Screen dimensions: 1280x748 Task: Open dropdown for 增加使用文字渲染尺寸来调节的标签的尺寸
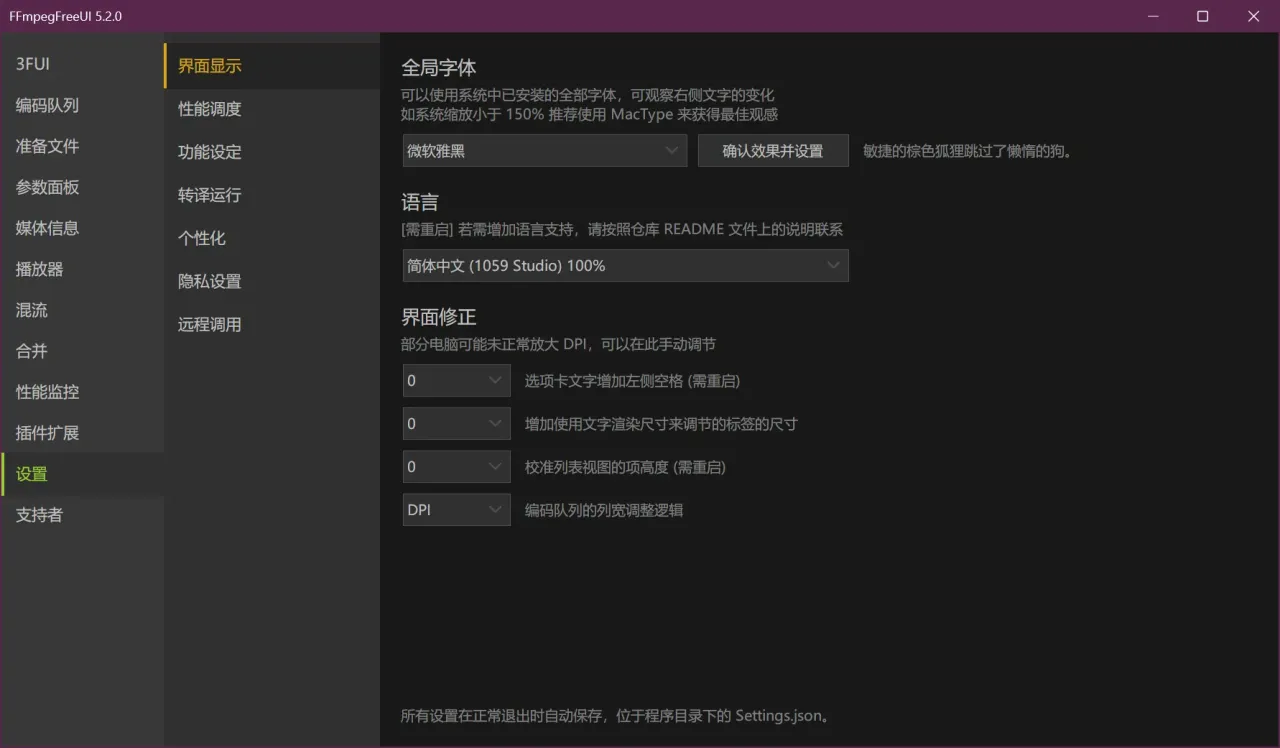tap(456, 424)
